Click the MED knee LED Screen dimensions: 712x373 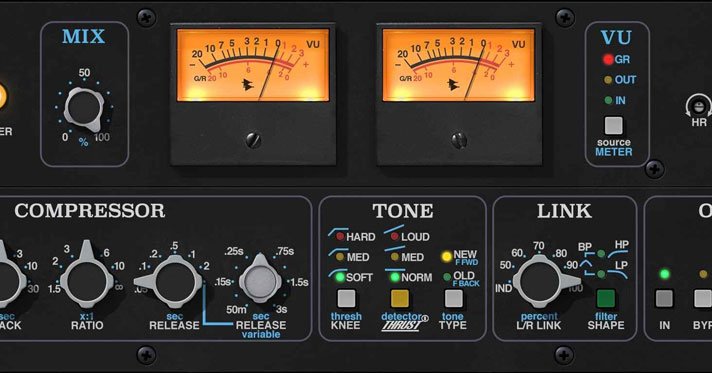[x=340, y=257]
